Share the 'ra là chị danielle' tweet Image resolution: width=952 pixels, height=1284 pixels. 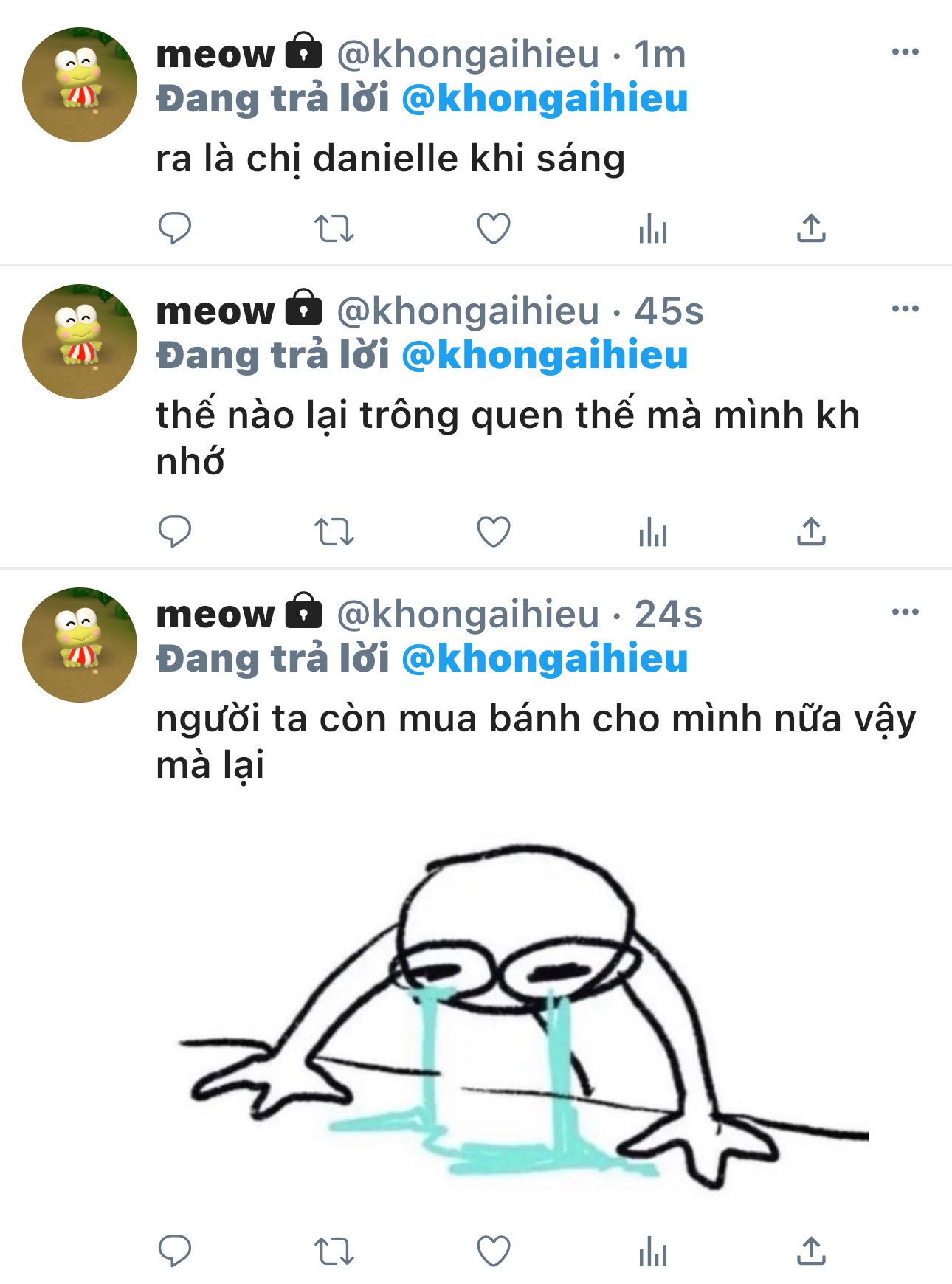coord(811,228)
